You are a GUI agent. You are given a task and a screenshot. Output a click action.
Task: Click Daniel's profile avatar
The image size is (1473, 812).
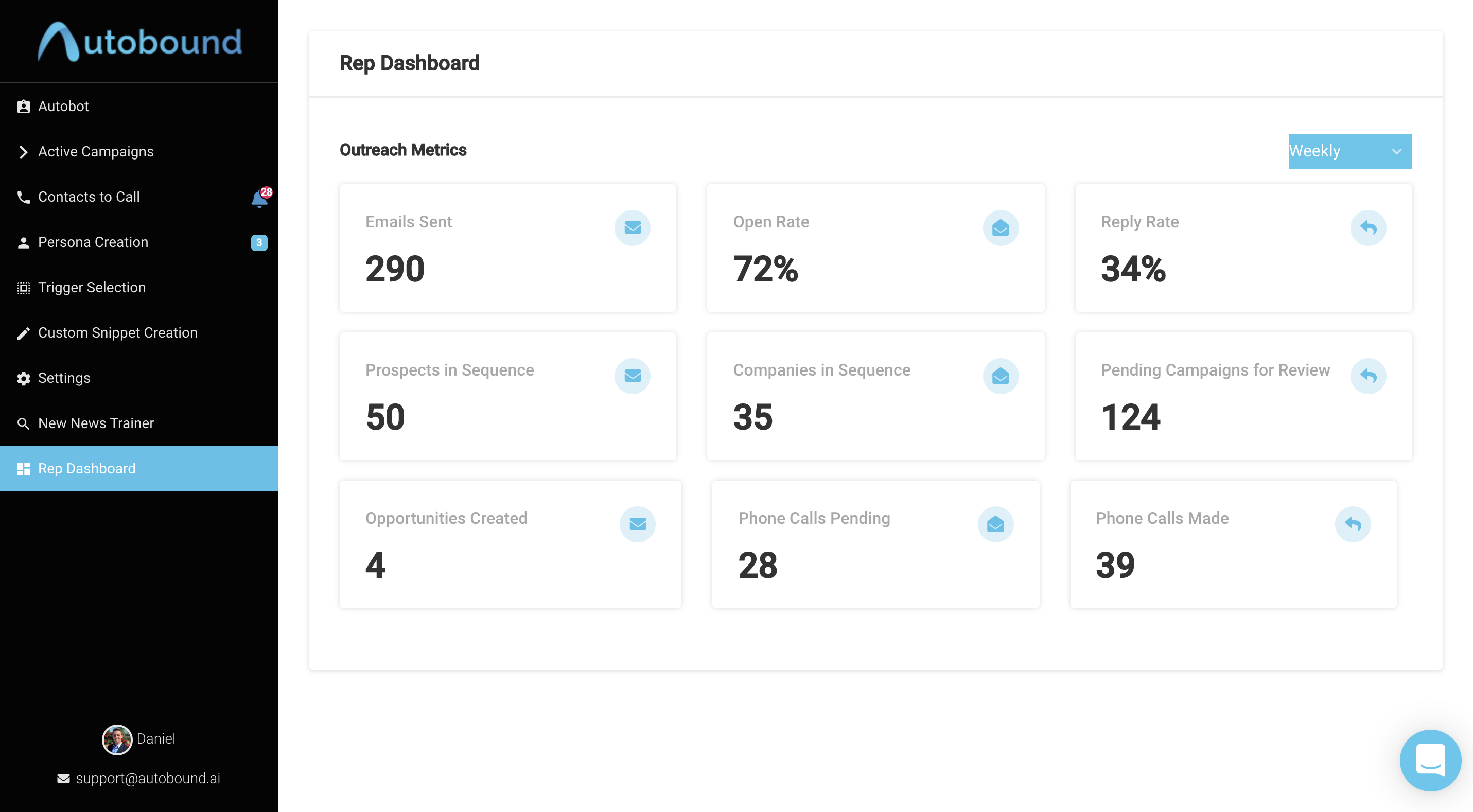coord(117,739)
